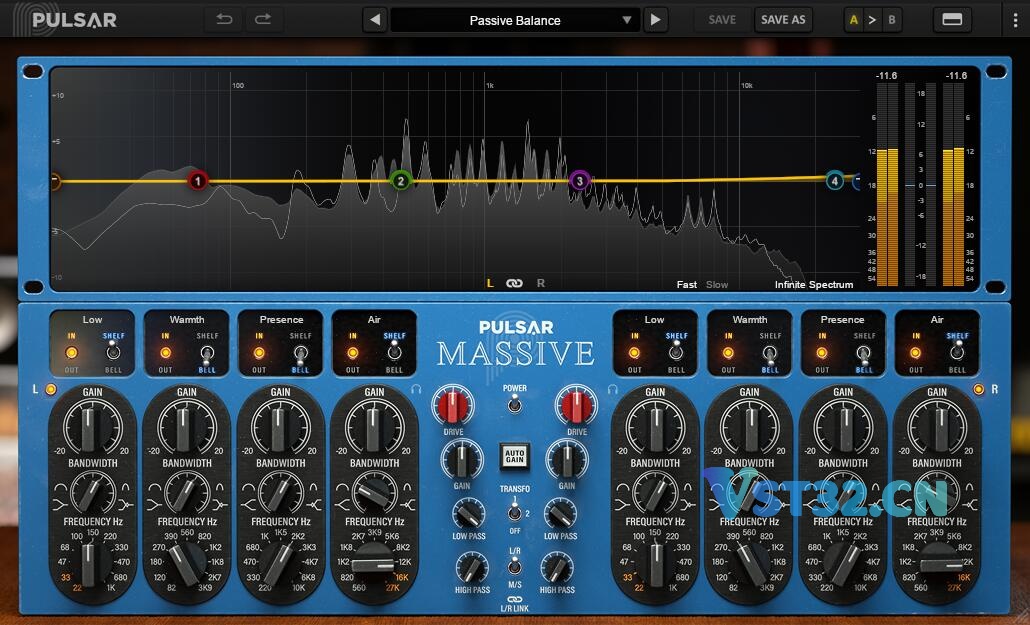Click the right HIGH PASS knob

pyautogui.click(x=557, y=568)
